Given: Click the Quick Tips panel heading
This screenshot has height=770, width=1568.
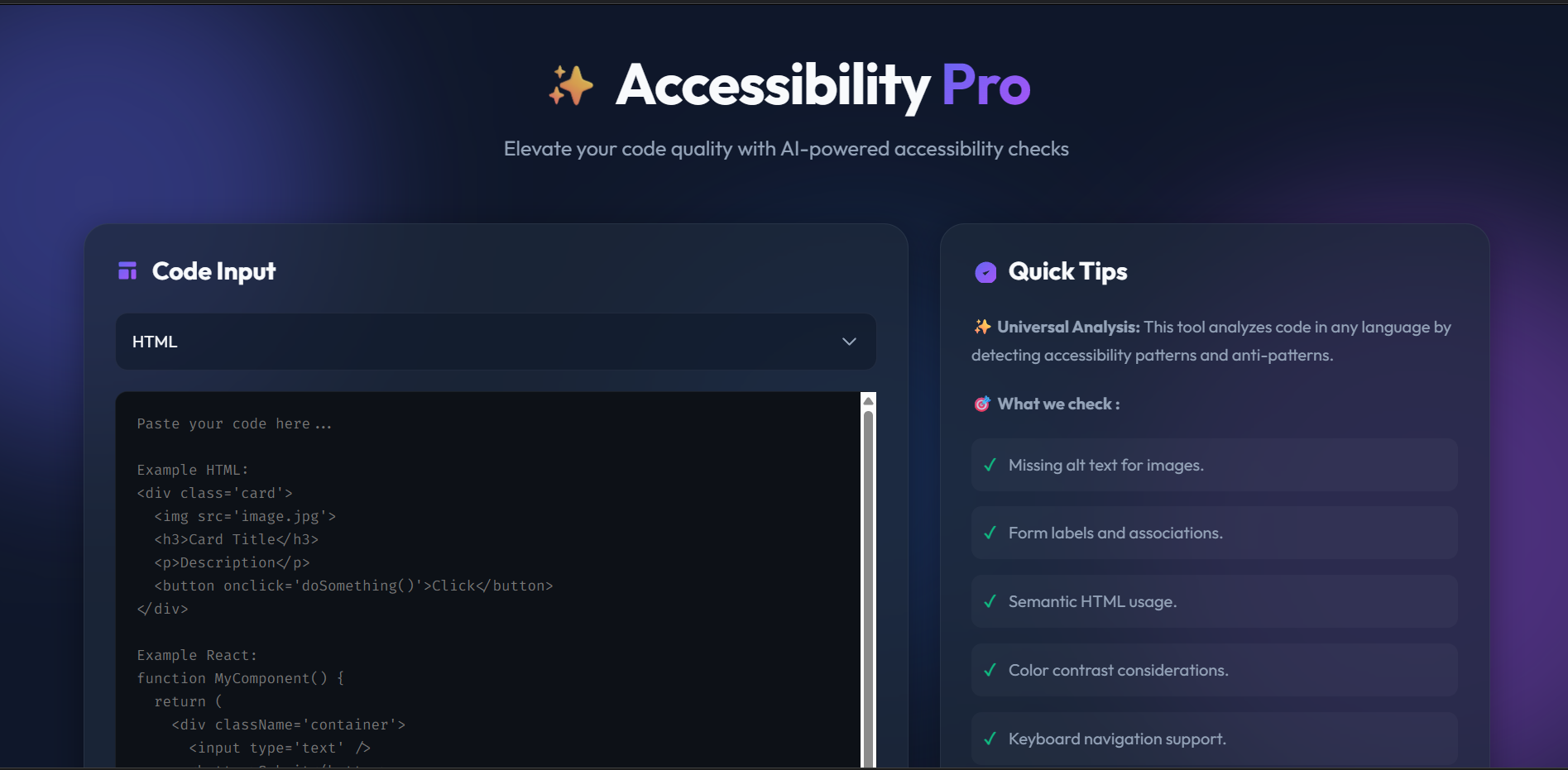Looking at the screenshot, I should pyautogui.click(x=1068, y=271).
